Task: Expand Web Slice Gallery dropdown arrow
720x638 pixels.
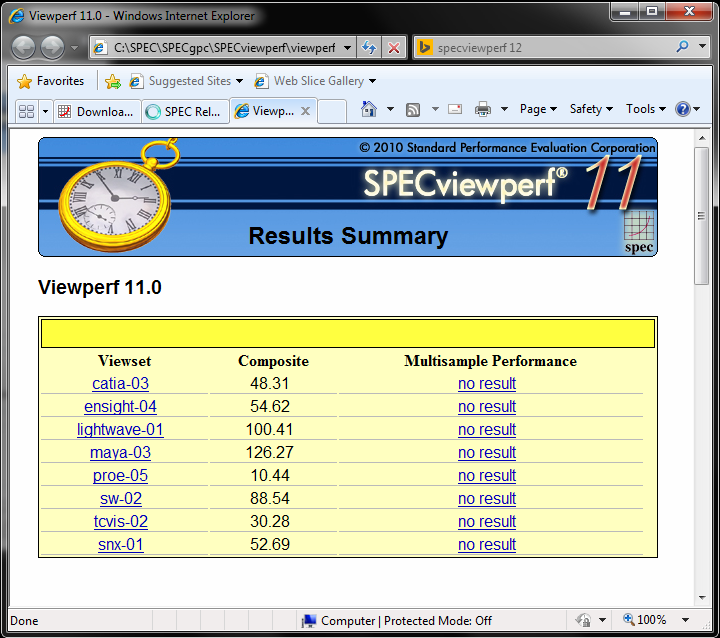Action: [372, 81]
